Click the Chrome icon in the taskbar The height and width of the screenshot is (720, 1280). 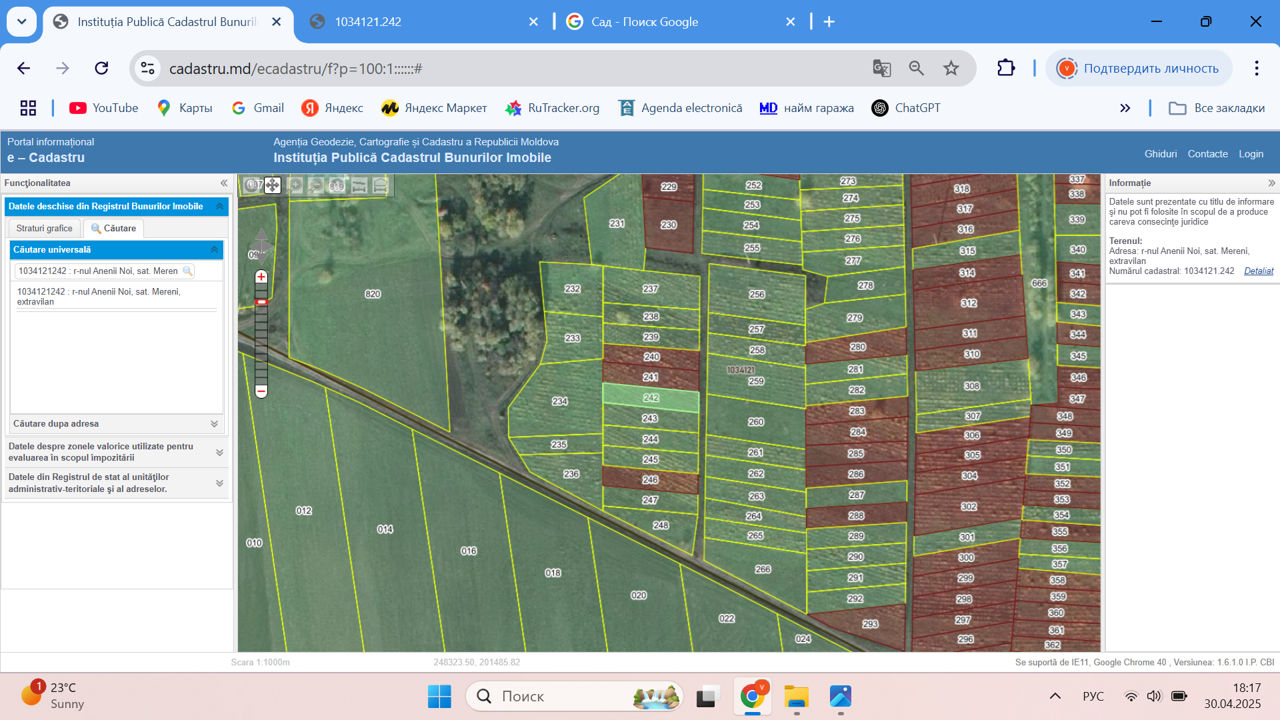pyautogui.click(x=753, y=696)
